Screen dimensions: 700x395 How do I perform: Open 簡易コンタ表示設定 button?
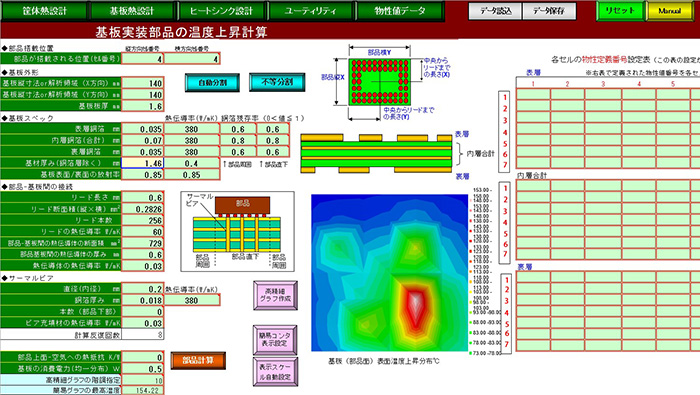(275, 340)
